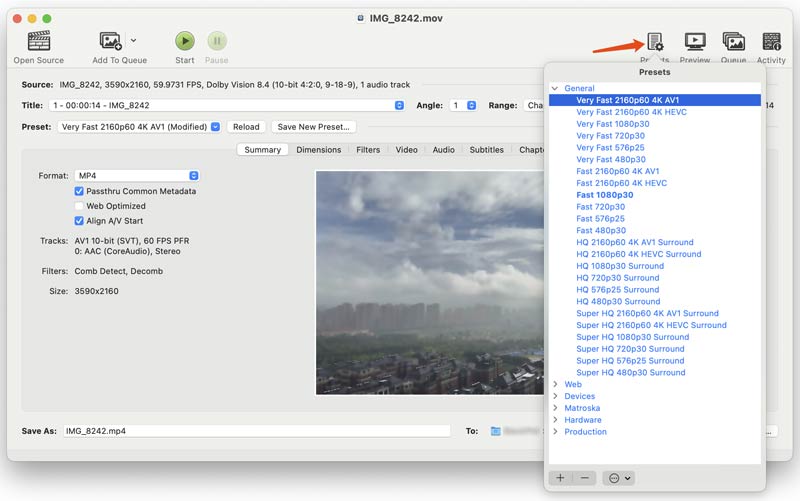This screenshot has width=800, height=501.
Task: Click the Save As filename field
Action: click(257, 431)
